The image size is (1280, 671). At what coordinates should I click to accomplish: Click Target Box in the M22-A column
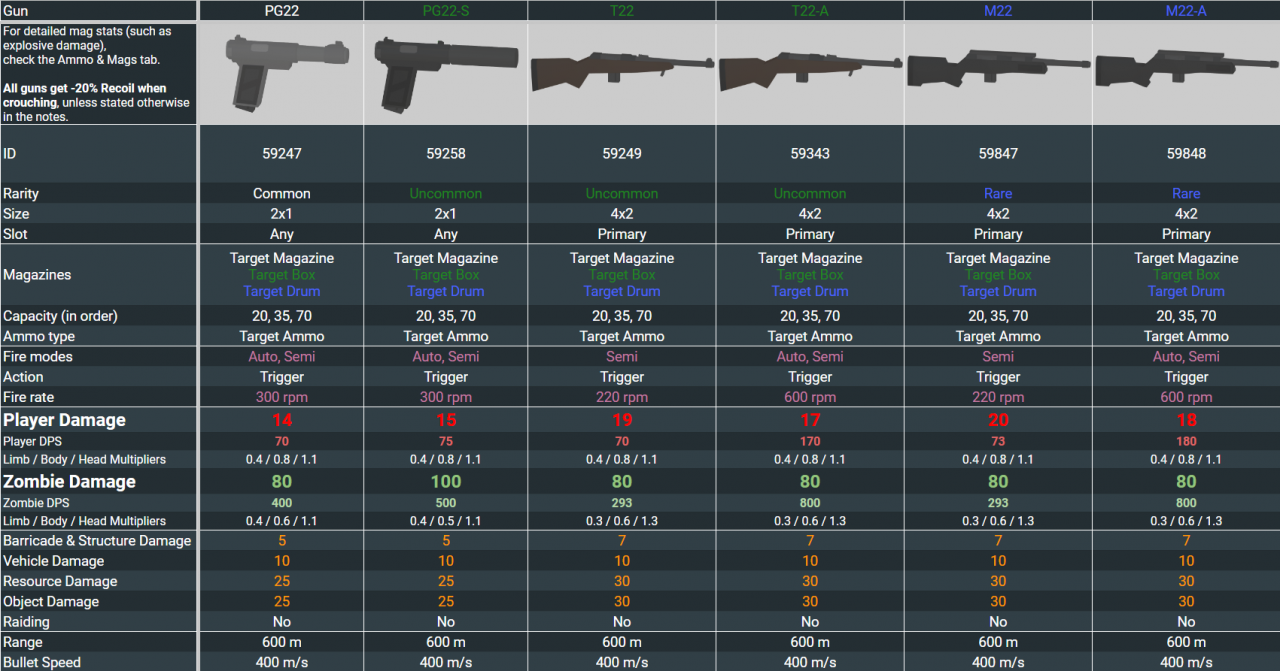point(1186,275)
